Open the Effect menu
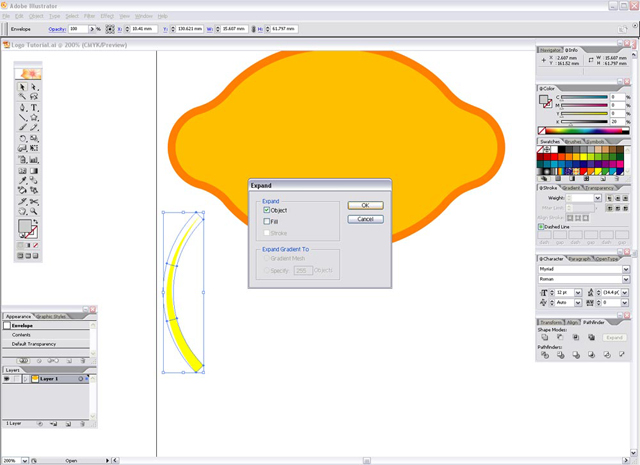Image resolution: width=640 pixels, height=465 pixels. (107, 16)
